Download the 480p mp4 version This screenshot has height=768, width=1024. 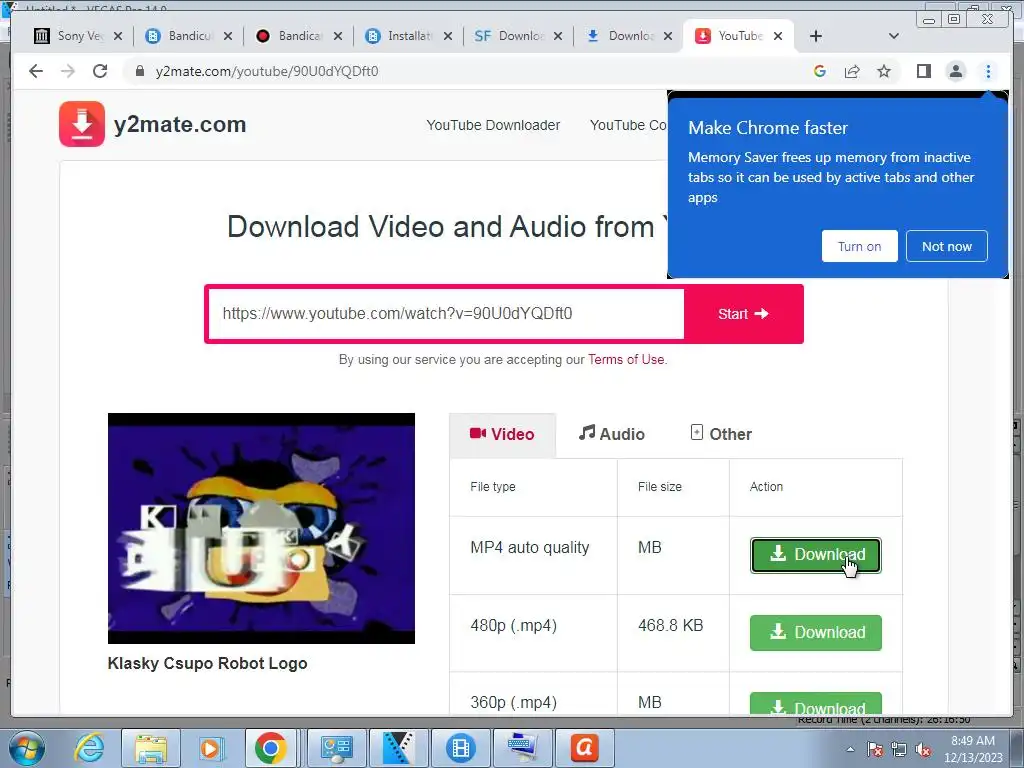[x=816, y=632]
